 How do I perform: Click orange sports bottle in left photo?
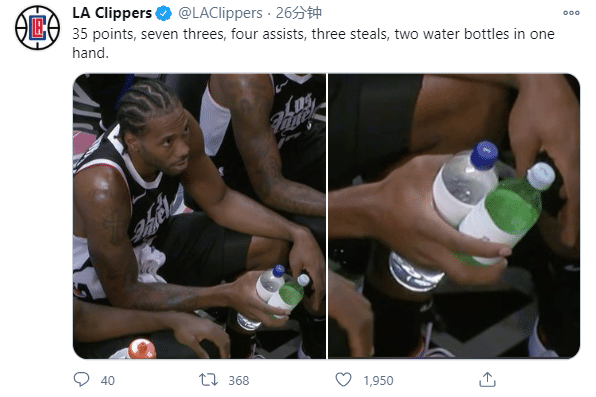tap(141, 349)
